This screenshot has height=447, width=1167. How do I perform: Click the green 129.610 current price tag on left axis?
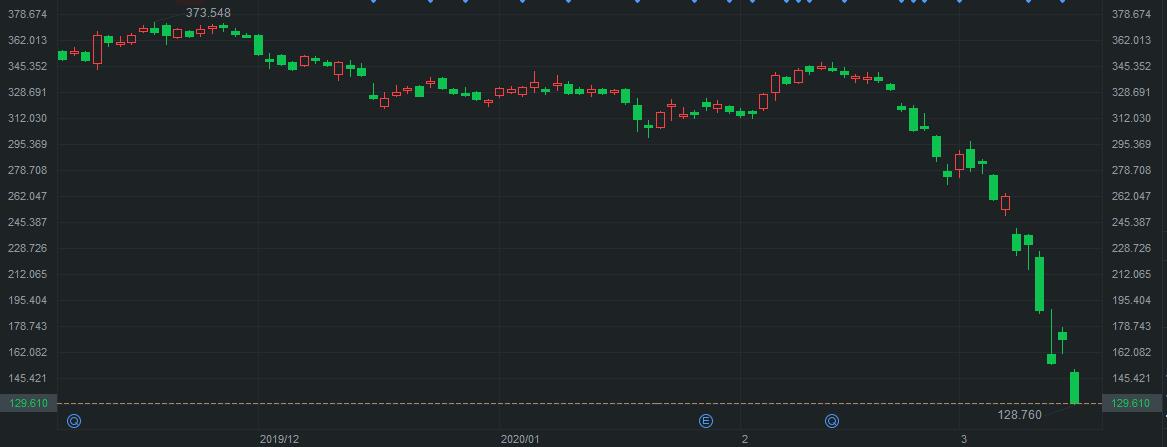[28, 403]
